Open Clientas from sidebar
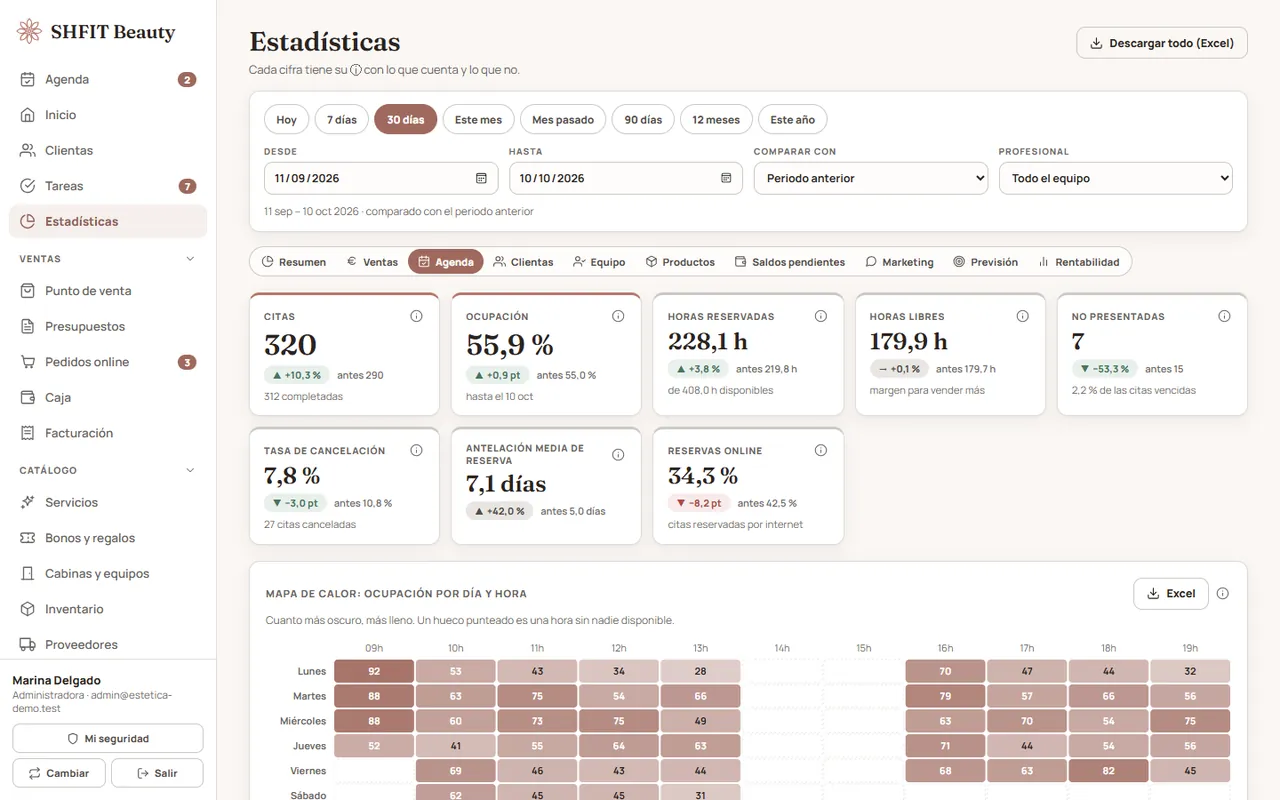 point(108,150)
